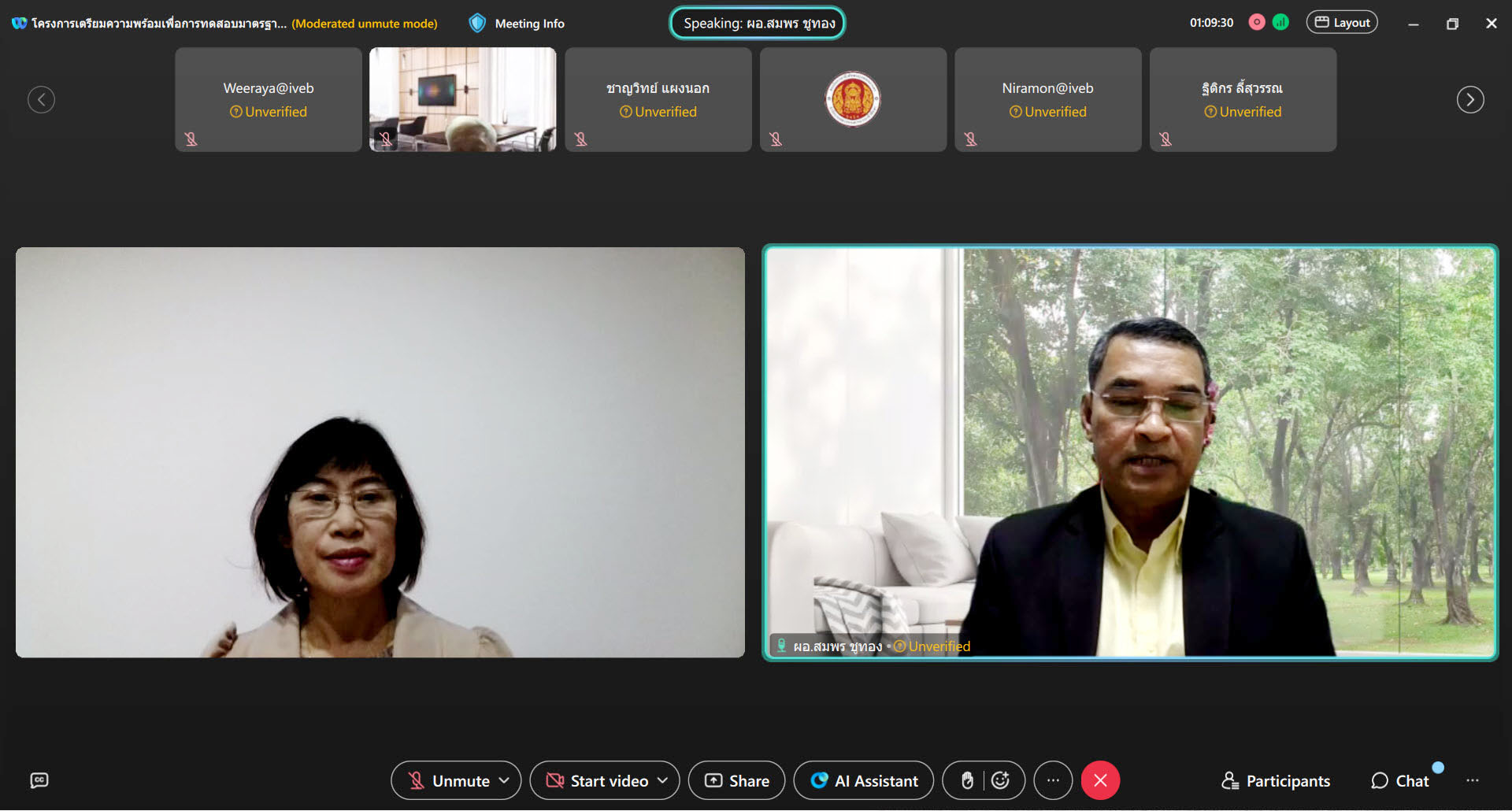Click muted mic icon on ชาญวิทย์ tile

click(x=580, y=139)
